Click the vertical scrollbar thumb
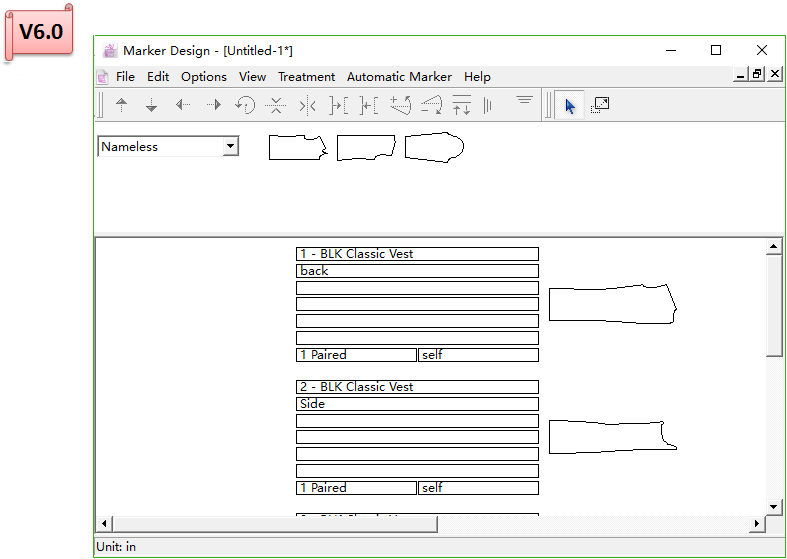The height and width of the screenshot is (559, 787). [773, 306]
